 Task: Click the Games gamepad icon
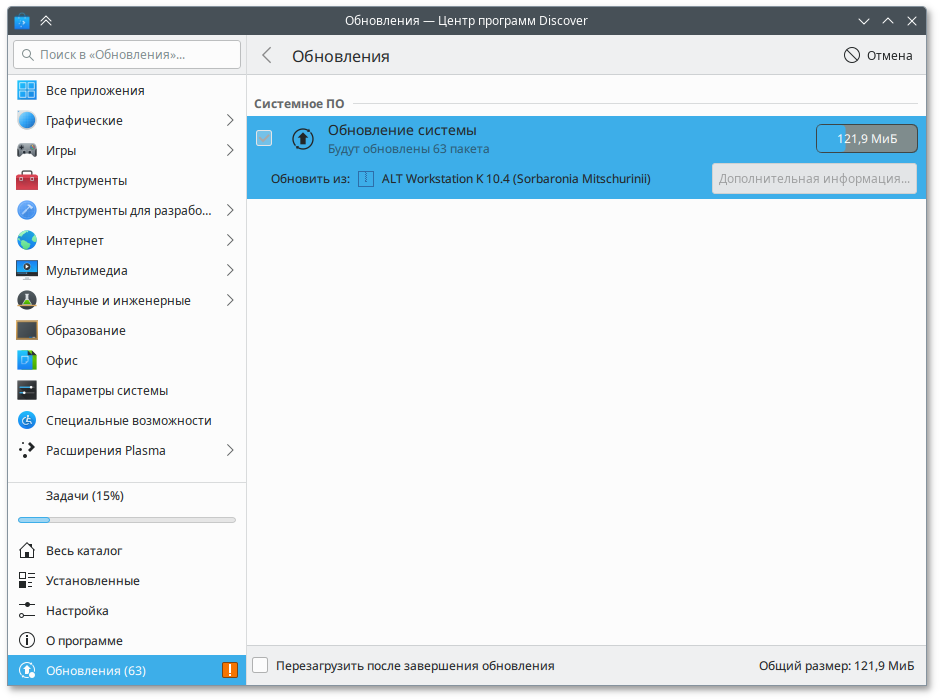[x=27, y=151]
